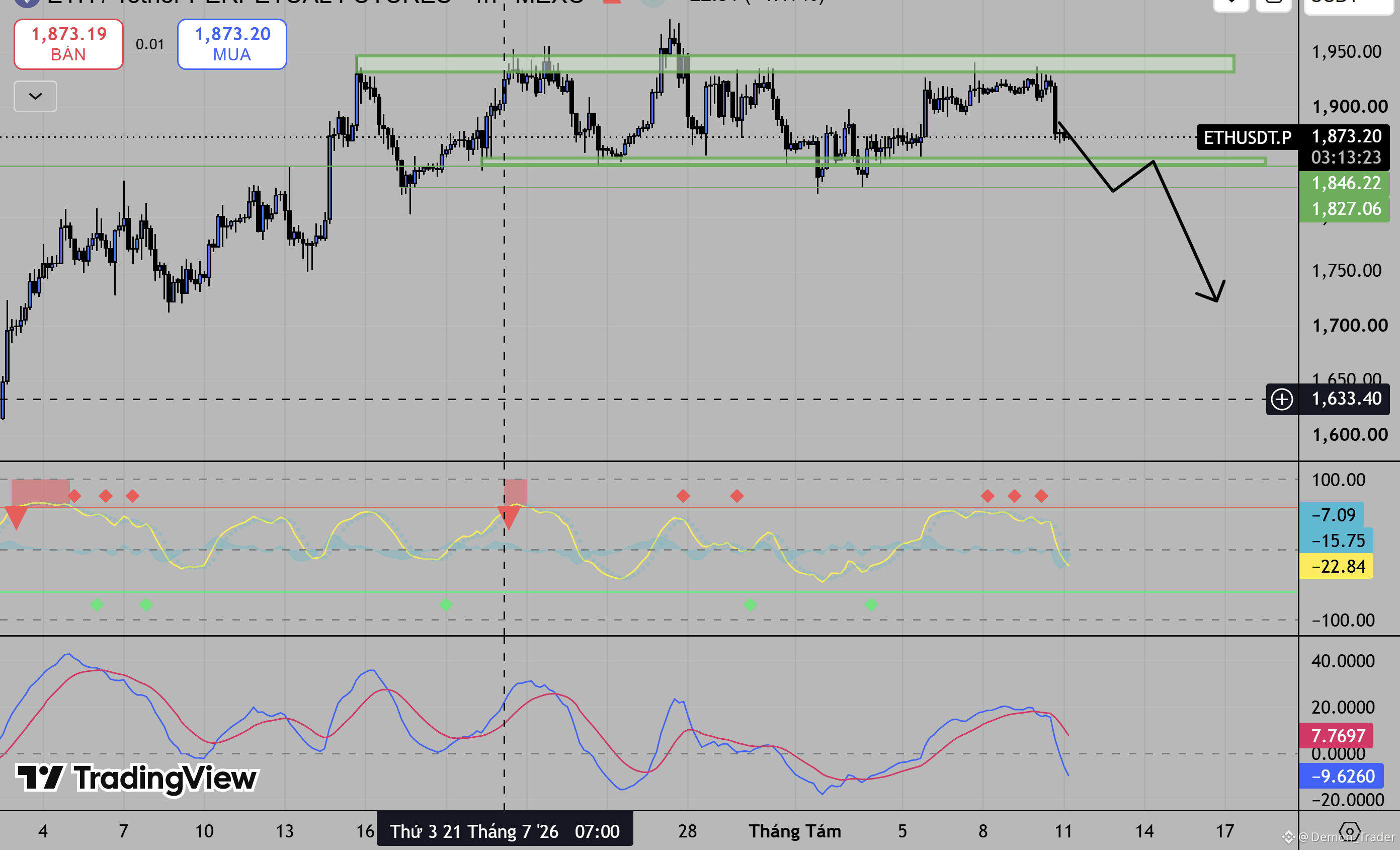Viewport: 1400px width, 850px height.
Task: Click the rightmost green diamond marker in the oscillator
Action: tap(871, 604)
